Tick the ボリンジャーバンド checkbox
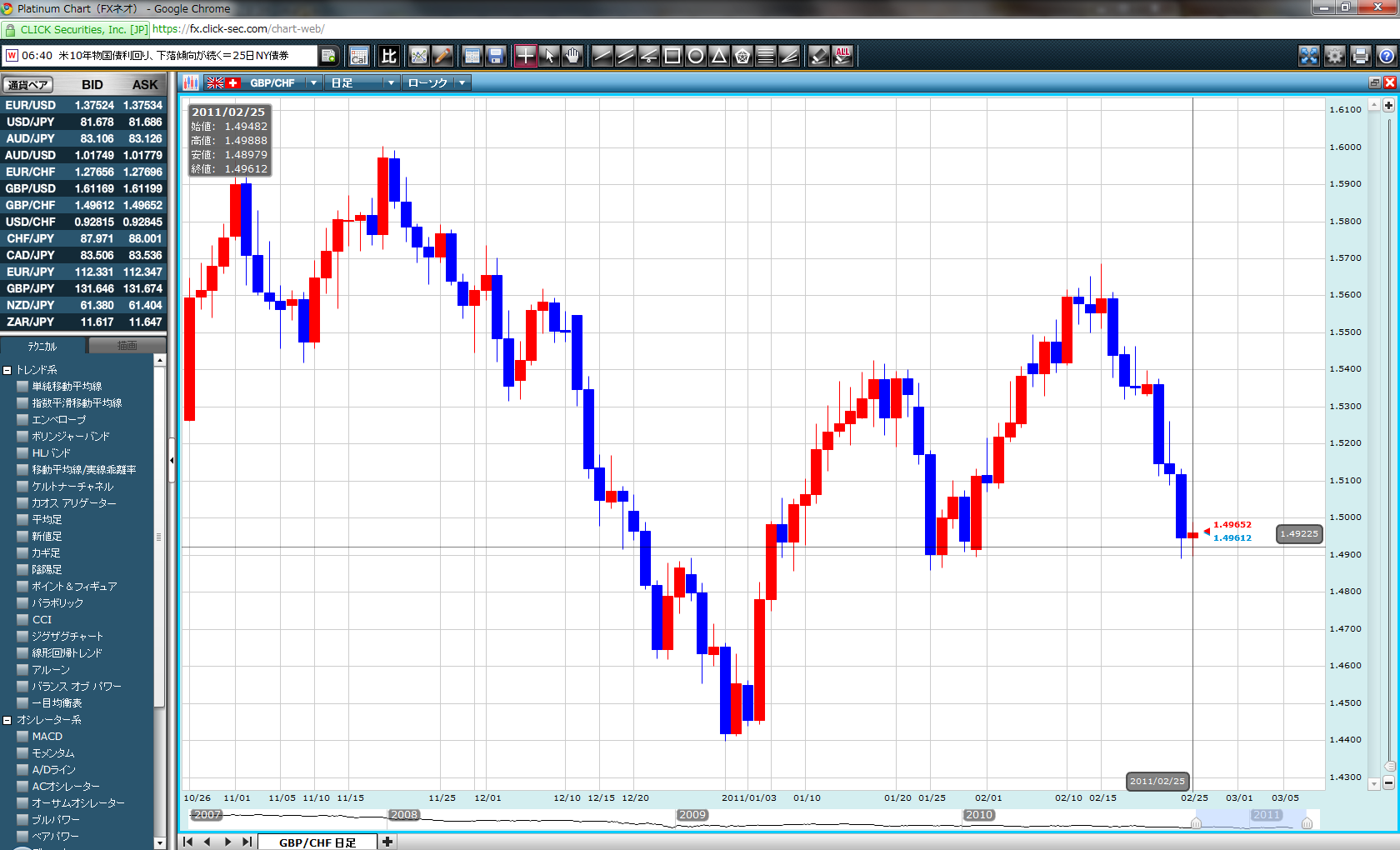 [23, 437]
